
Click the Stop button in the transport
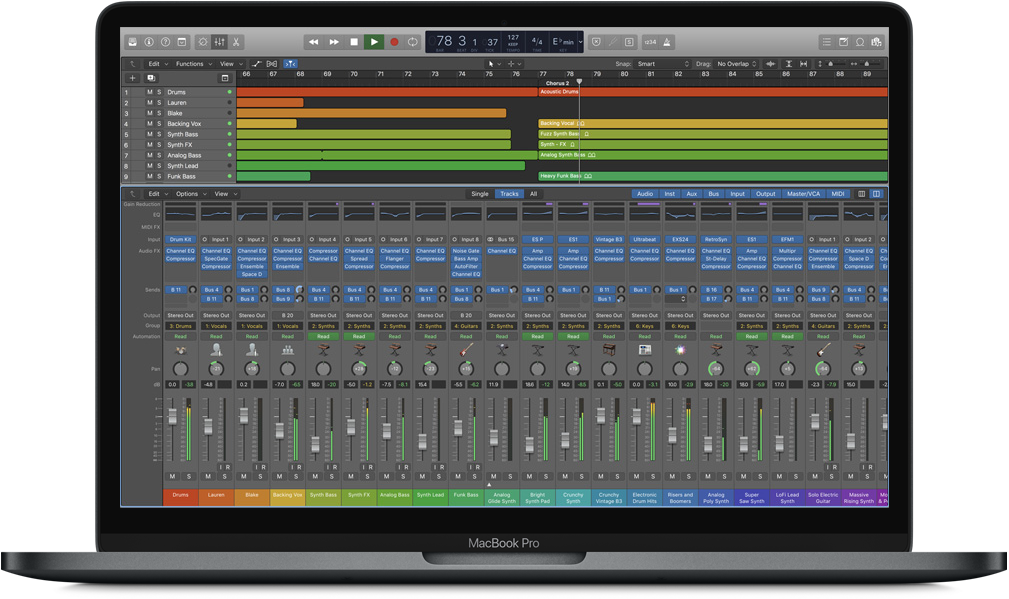pos(353,42)
